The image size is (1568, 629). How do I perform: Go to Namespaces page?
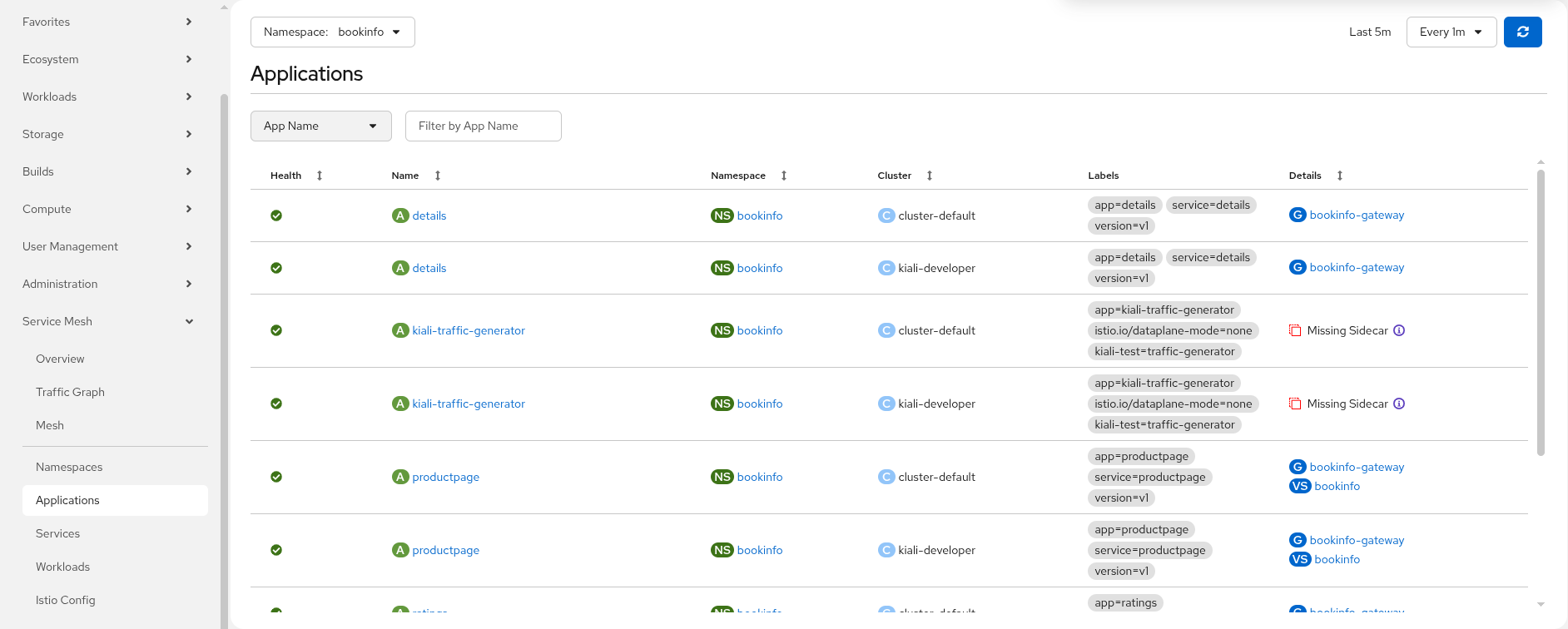[x=69, y=467]
